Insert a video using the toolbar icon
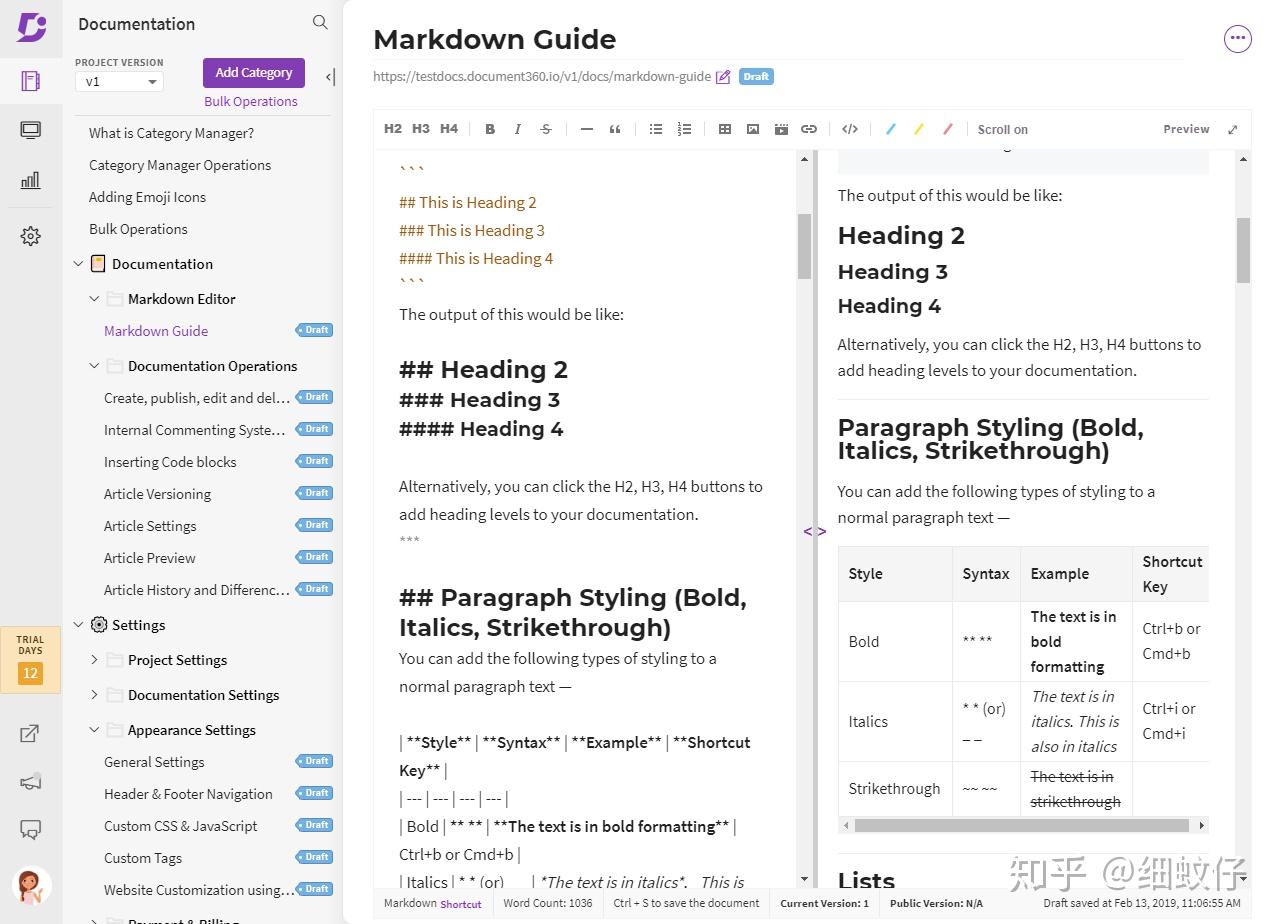 (781, 128)
